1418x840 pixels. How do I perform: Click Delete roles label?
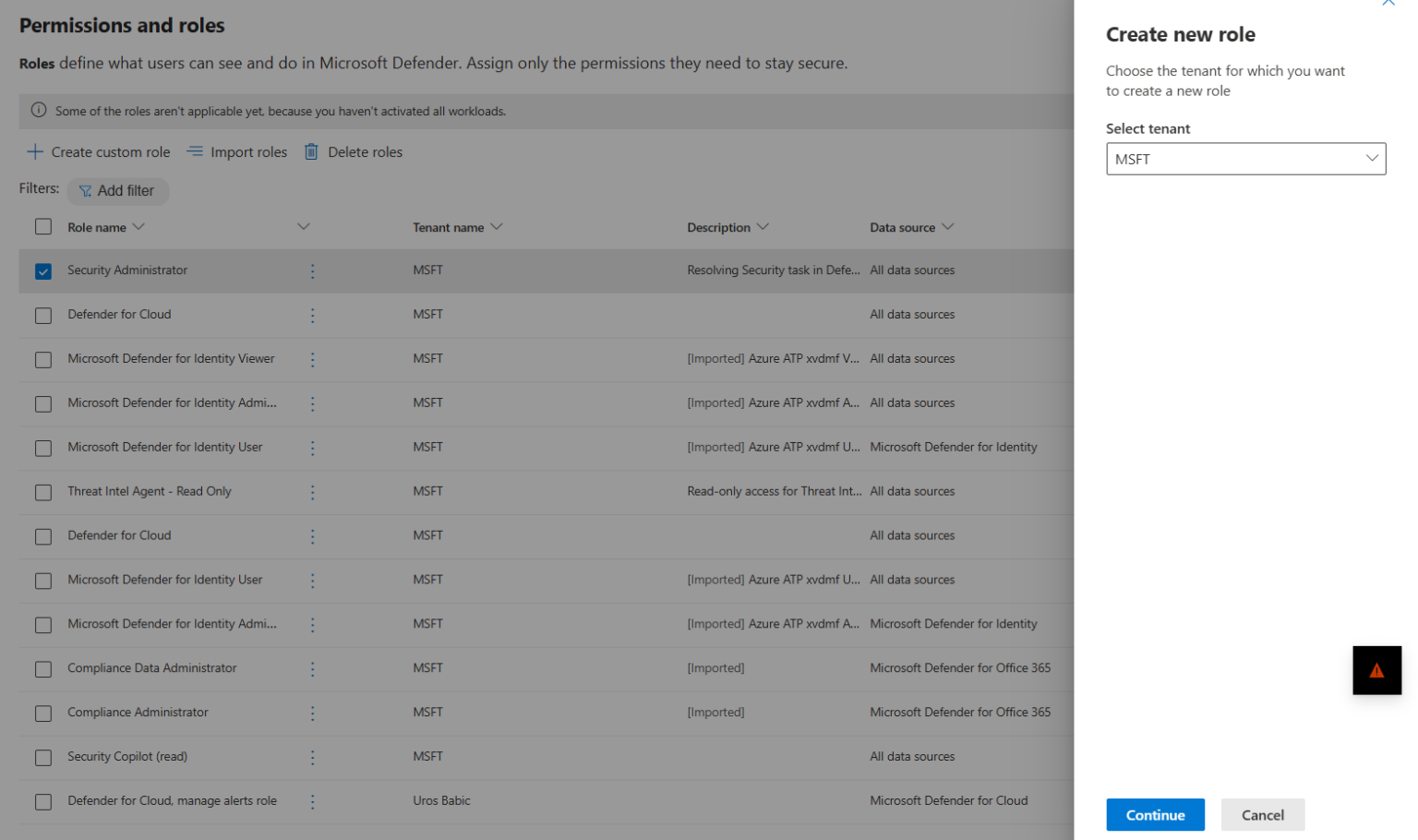click(365, 152)
